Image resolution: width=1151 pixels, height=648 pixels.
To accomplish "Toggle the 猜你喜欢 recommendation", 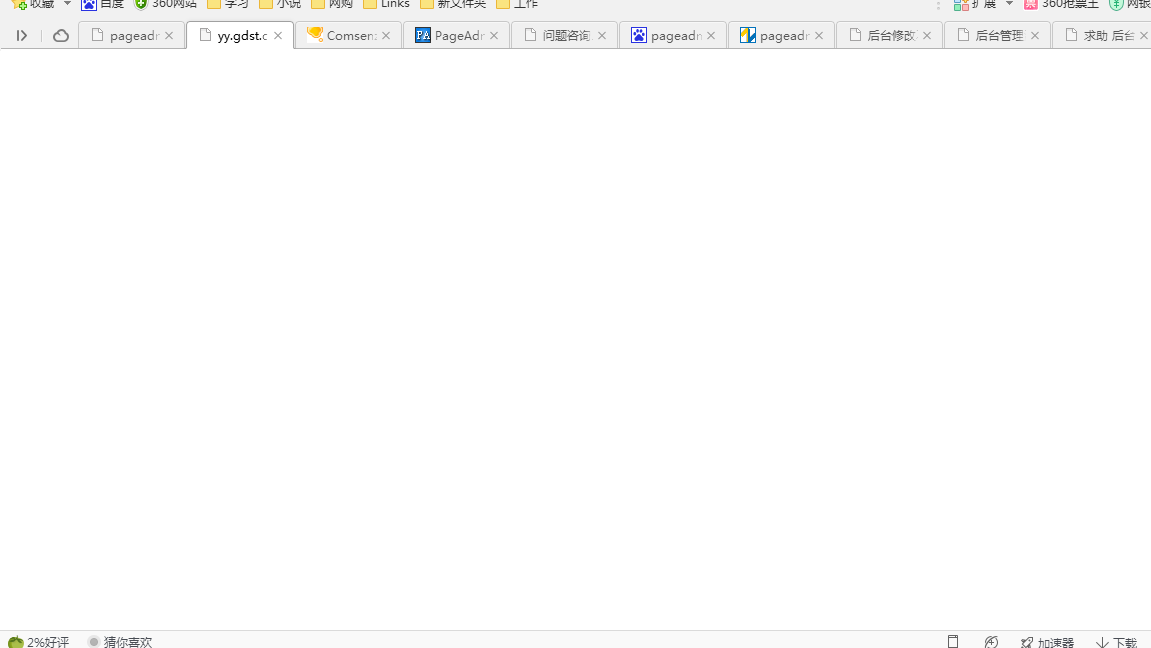I will [x=120, y=642].
